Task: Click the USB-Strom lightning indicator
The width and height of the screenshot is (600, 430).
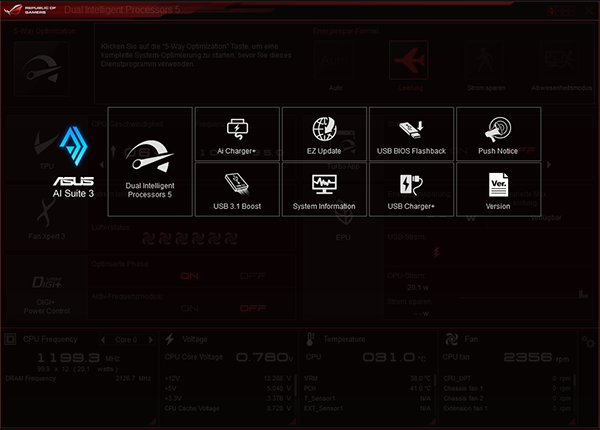Action: pos(437,252)
